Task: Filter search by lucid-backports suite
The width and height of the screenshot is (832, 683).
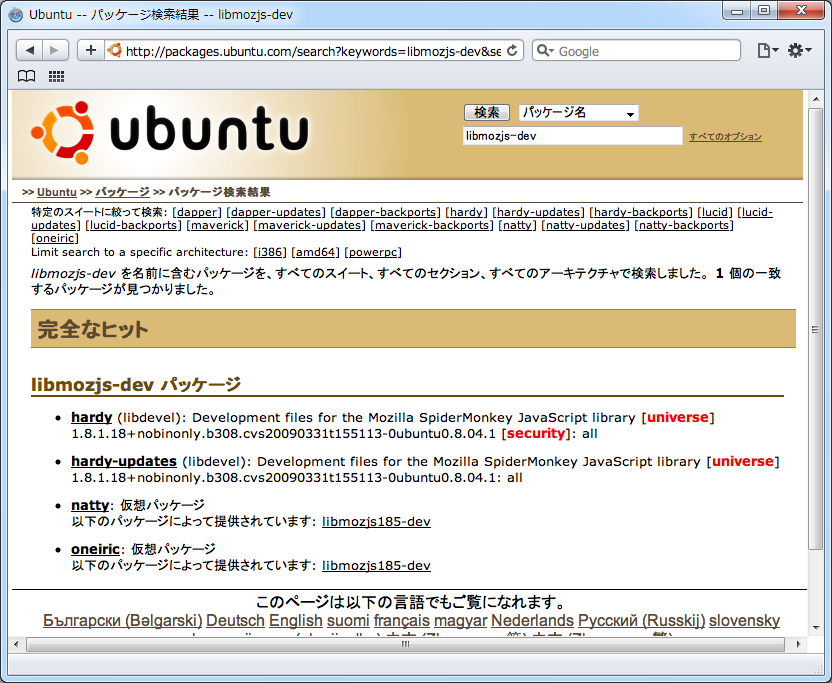Action: coord(133,225)
